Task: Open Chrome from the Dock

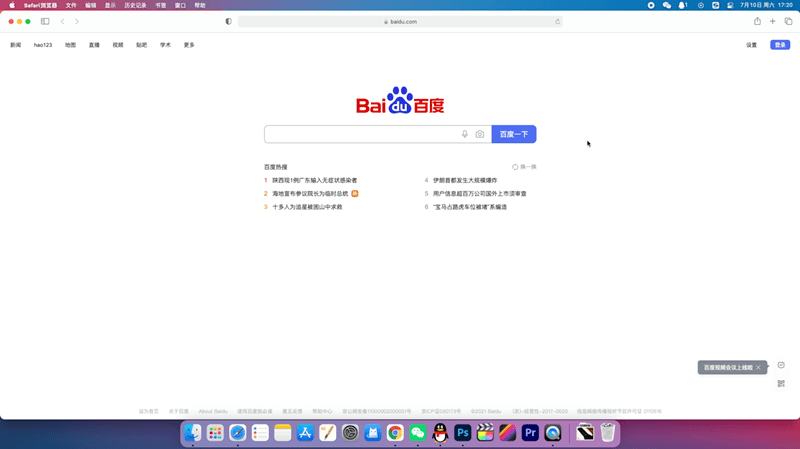Action: coord(395,433)
